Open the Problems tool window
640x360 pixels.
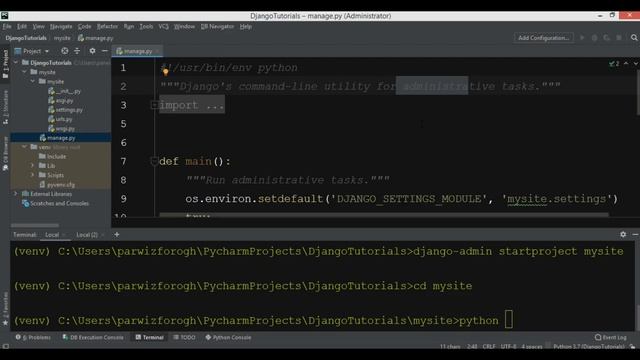[x=33, y=337]
